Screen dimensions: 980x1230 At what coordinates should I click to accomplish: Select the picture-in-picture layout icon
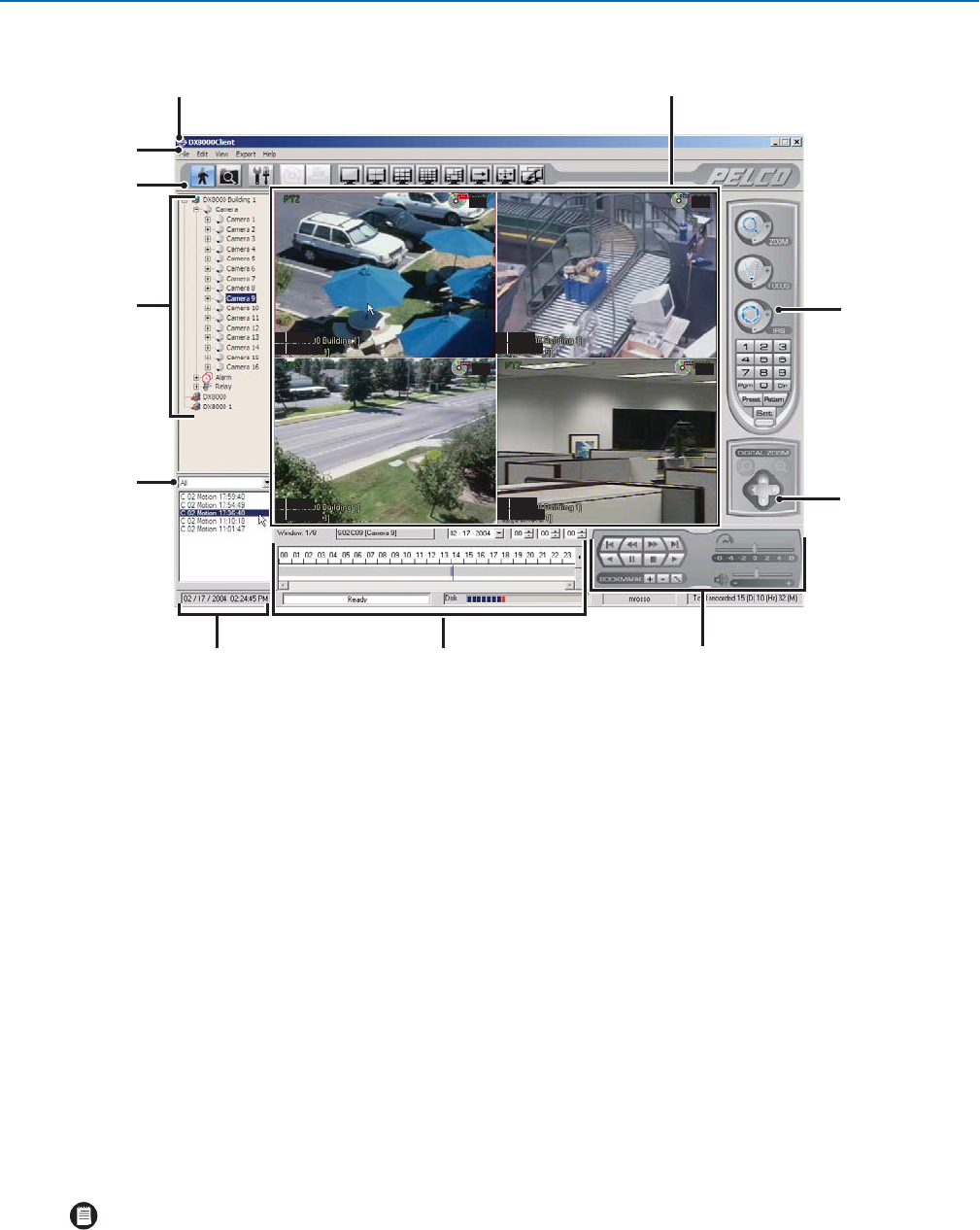(454, 176)
